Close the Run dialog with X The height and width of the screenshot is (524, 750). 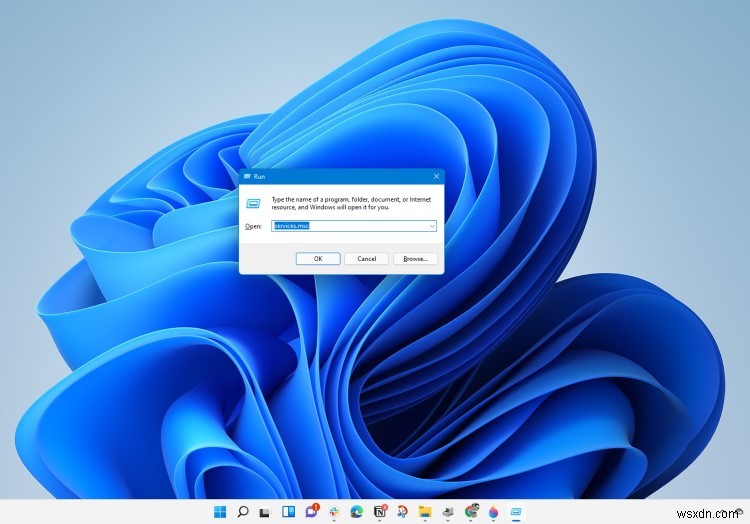436,176
